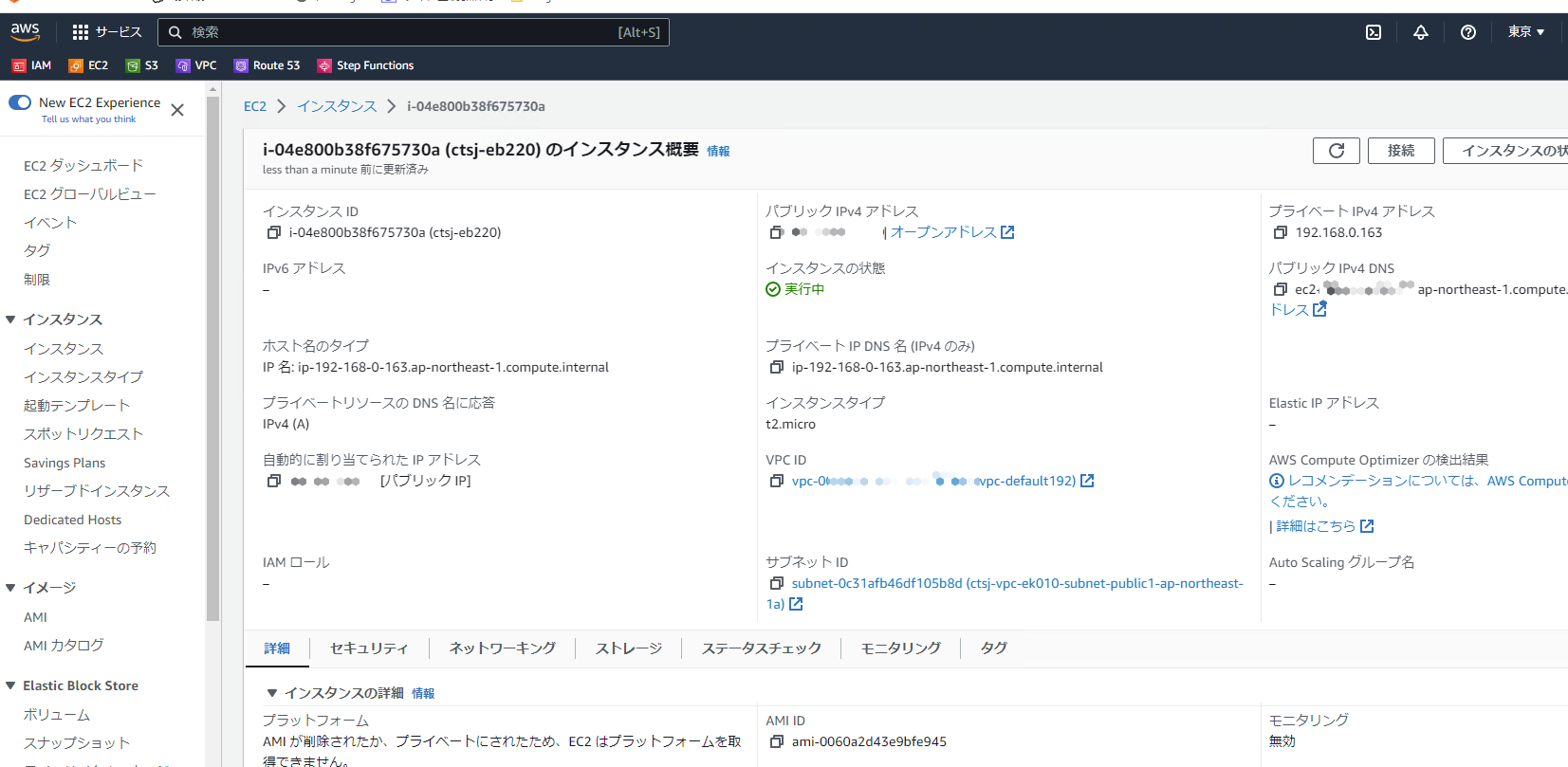Toggle the New EC2 Experience switch
The height and width of the screenshot is (767, 1568).
tap(20, 102)
